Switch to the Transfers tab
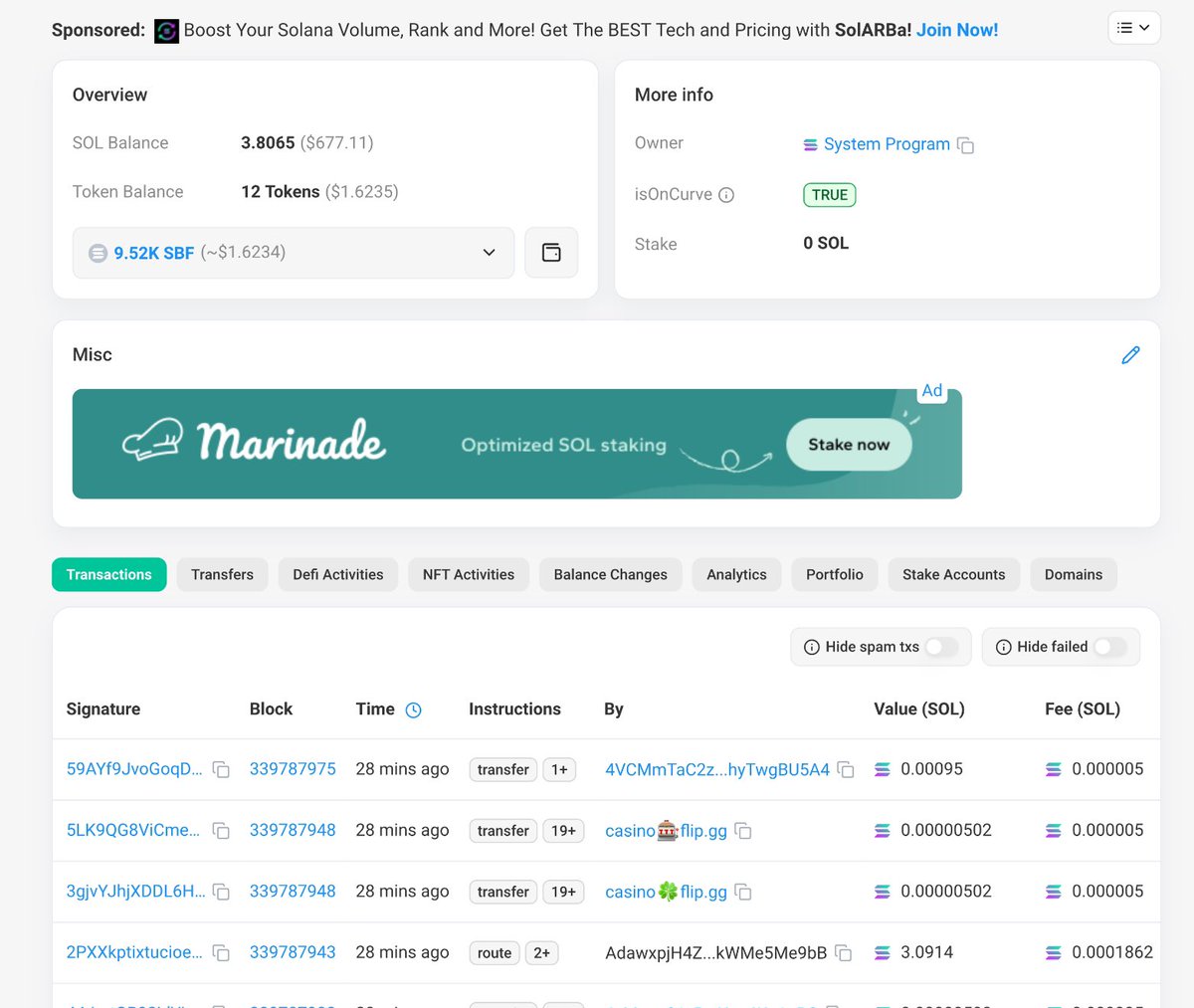1194x1008 pixels. pos(222,575)
